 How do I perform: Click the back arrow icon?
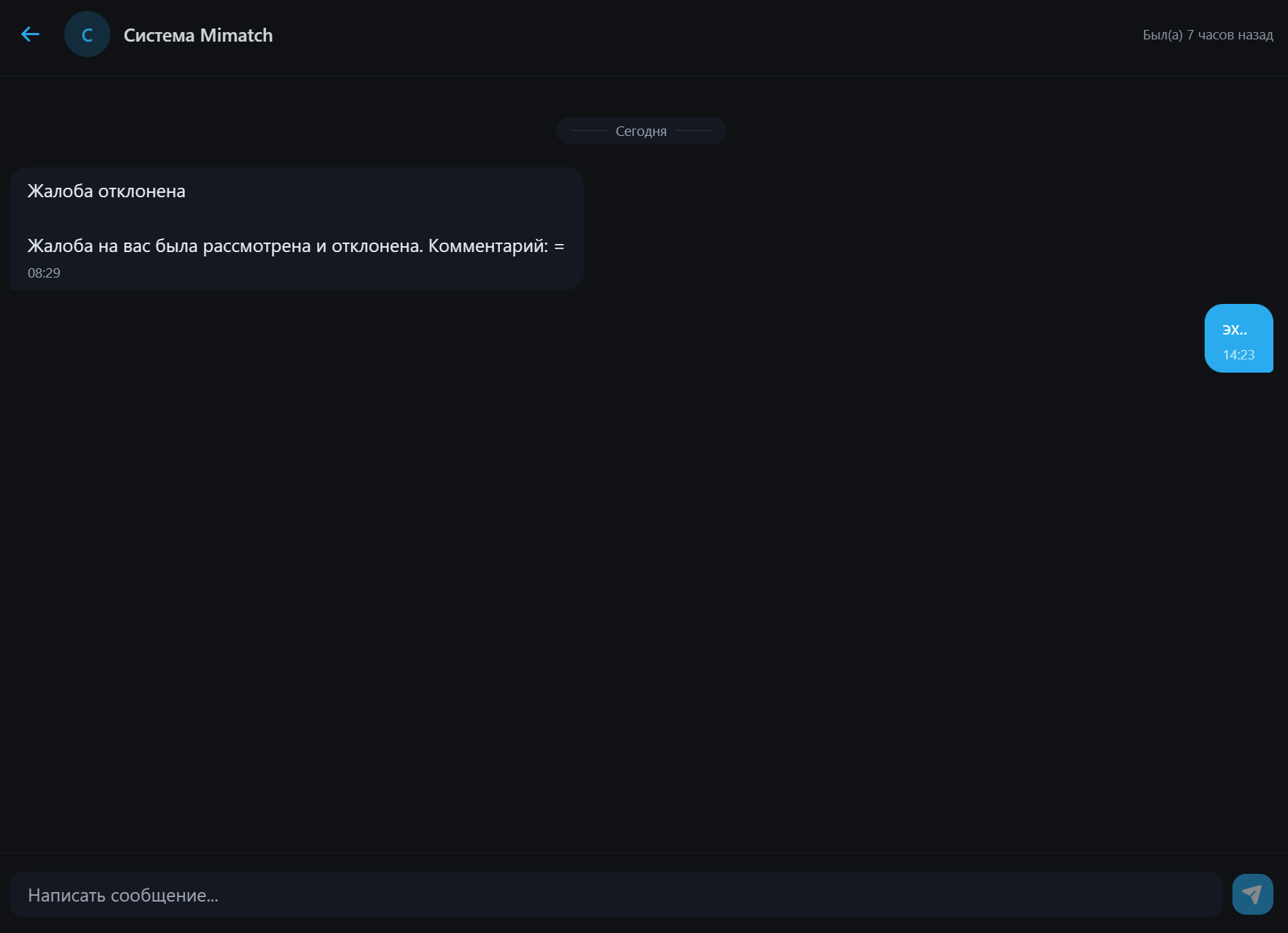[x=30, y=34]
